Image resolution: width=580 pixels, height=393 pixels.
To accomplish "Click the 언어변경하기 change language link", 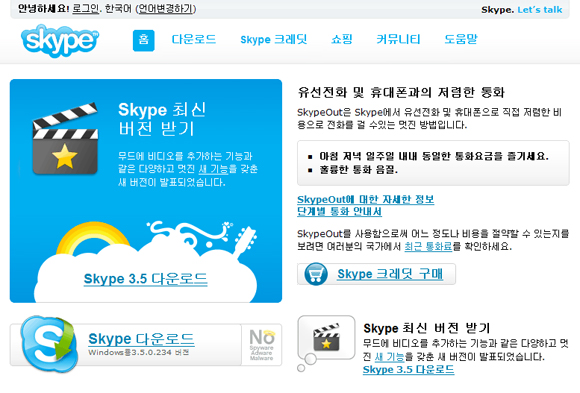I will point(166,9).
